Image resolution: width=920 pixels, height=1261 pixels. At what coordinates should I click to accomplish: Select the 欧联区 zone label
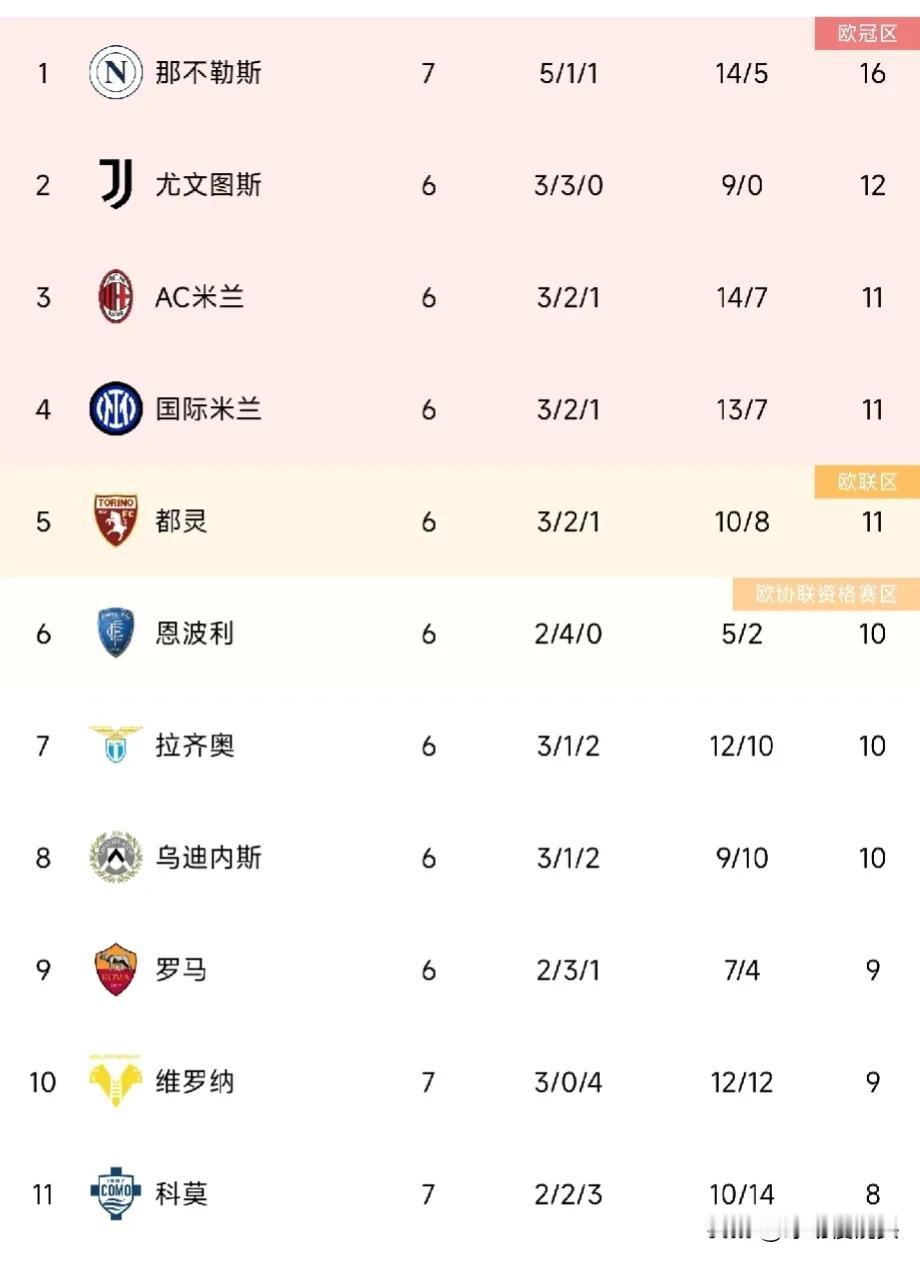pyautogui.click(x=867, y=482)
